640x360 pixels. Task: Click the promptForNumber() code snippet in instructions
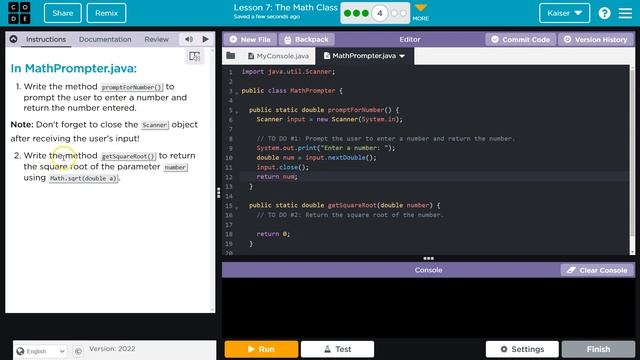(x=132, y=87)
